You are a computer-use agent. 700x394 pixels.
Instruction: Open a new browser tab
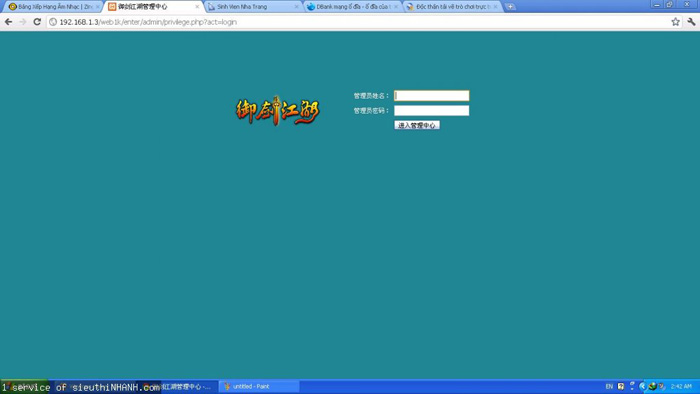510,7
